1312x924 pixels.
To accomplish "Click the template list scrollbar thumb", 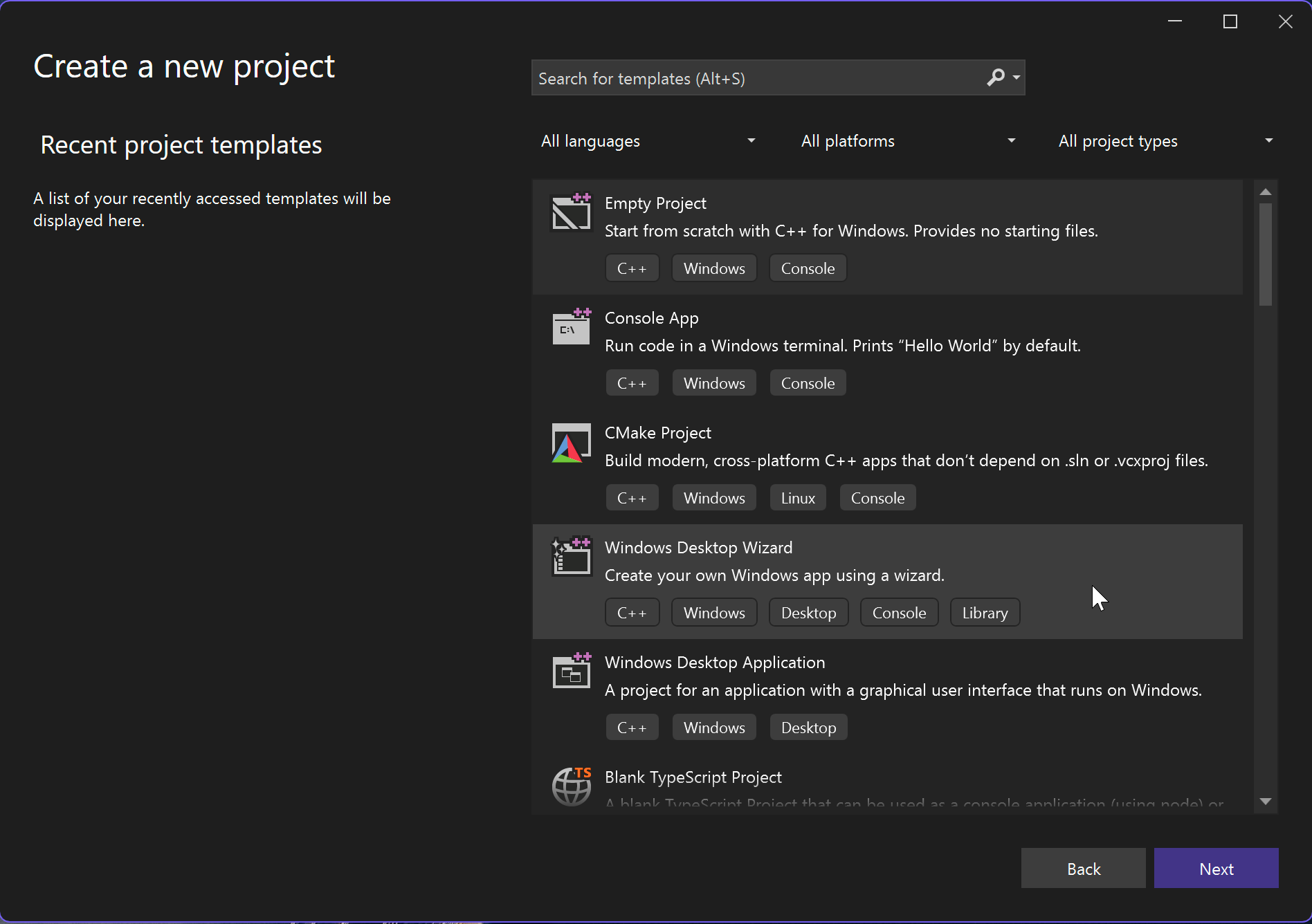I will click(1266, 253).
